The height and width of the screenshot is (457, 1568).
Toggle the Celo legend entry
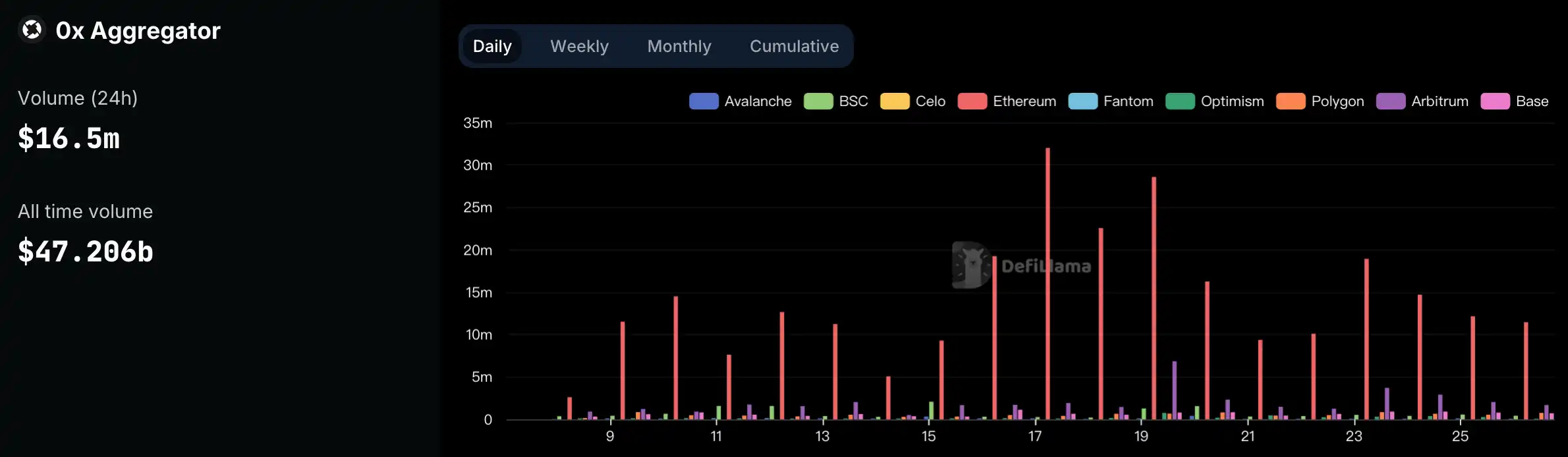click(x=913, y=101)
